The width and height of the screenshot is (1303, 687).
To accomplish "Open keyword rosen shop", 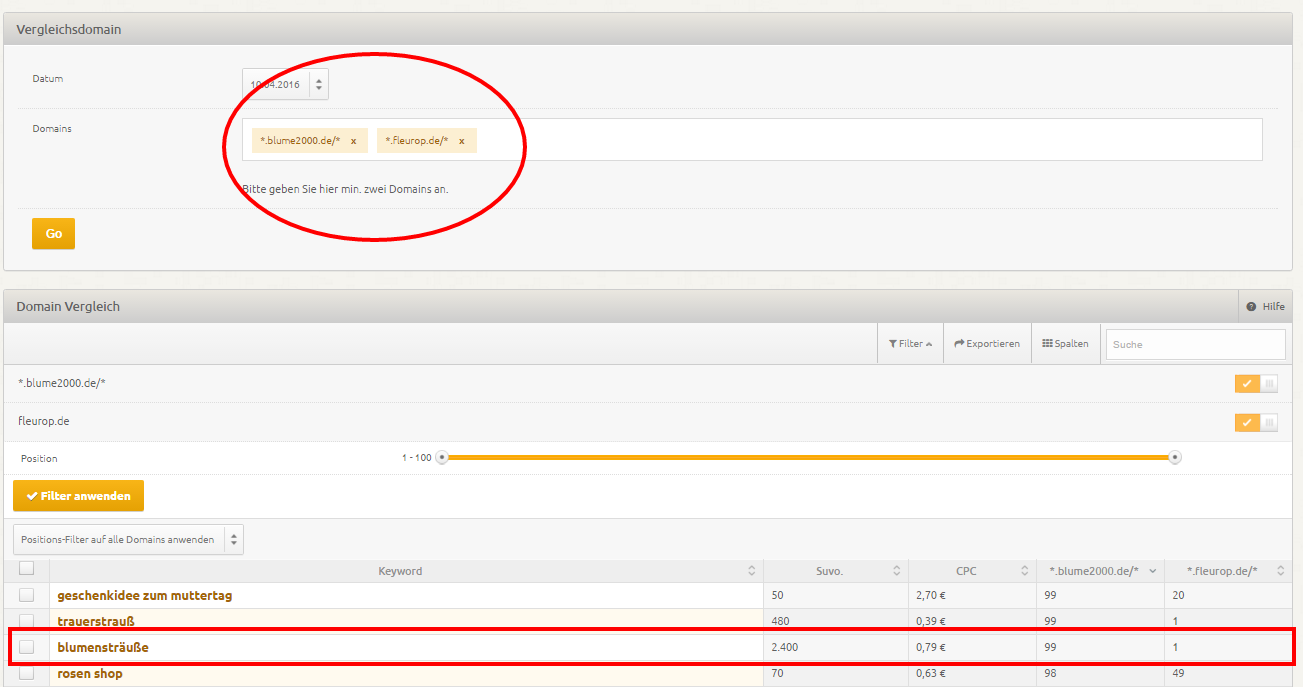I will pos(90,673).
